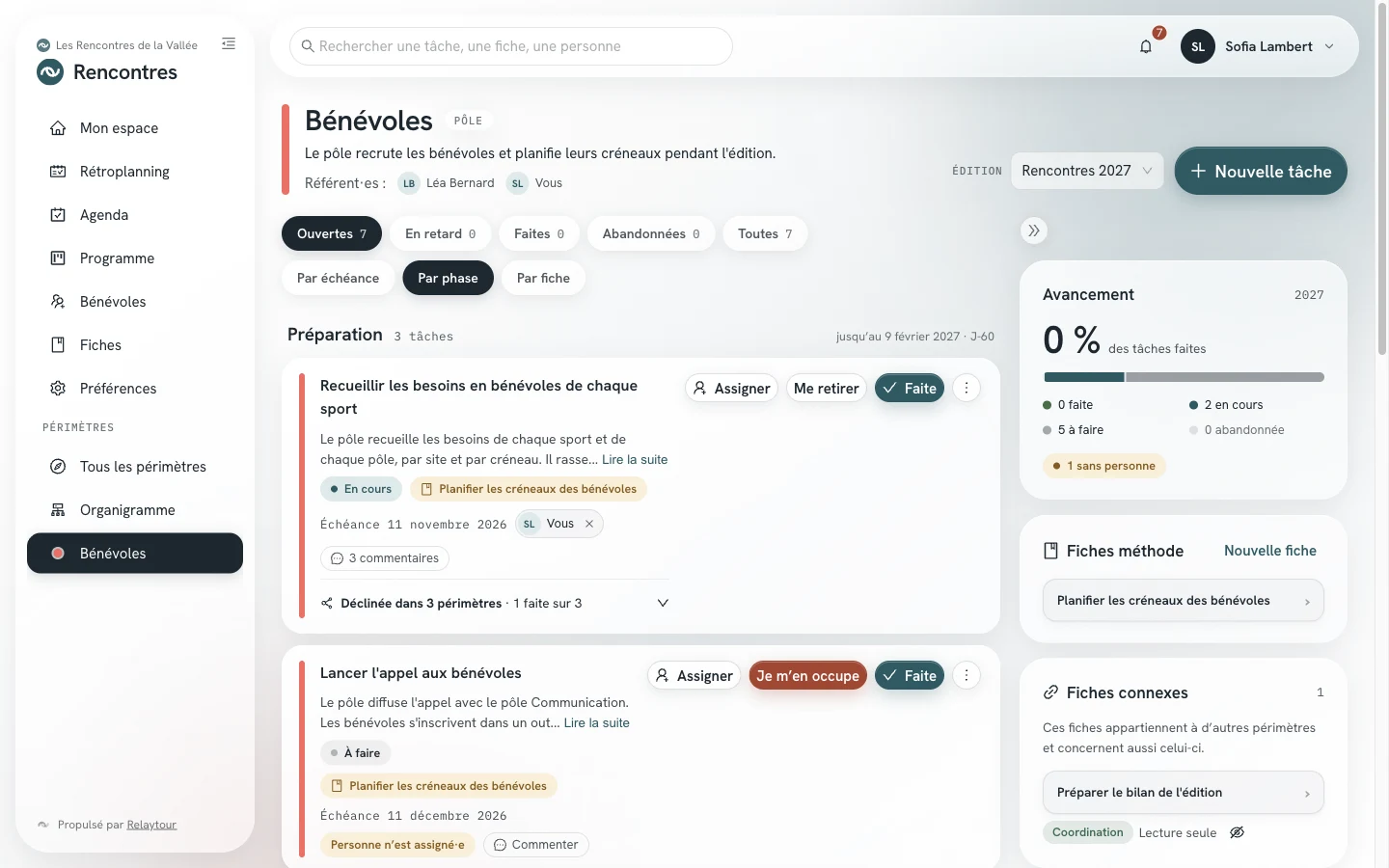Click the Préférences gear icon
This screenshot has width=1389, height=868.
(x=58, y=389)
